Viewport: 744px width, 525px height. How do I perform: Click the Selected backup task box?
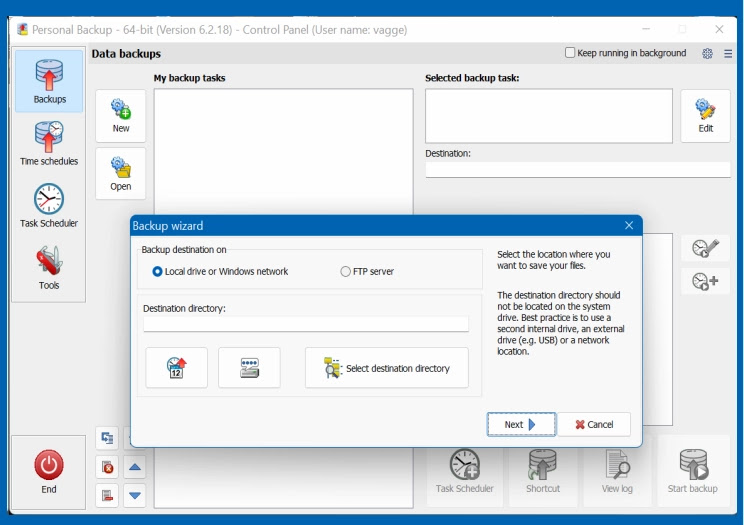[549, 116]
